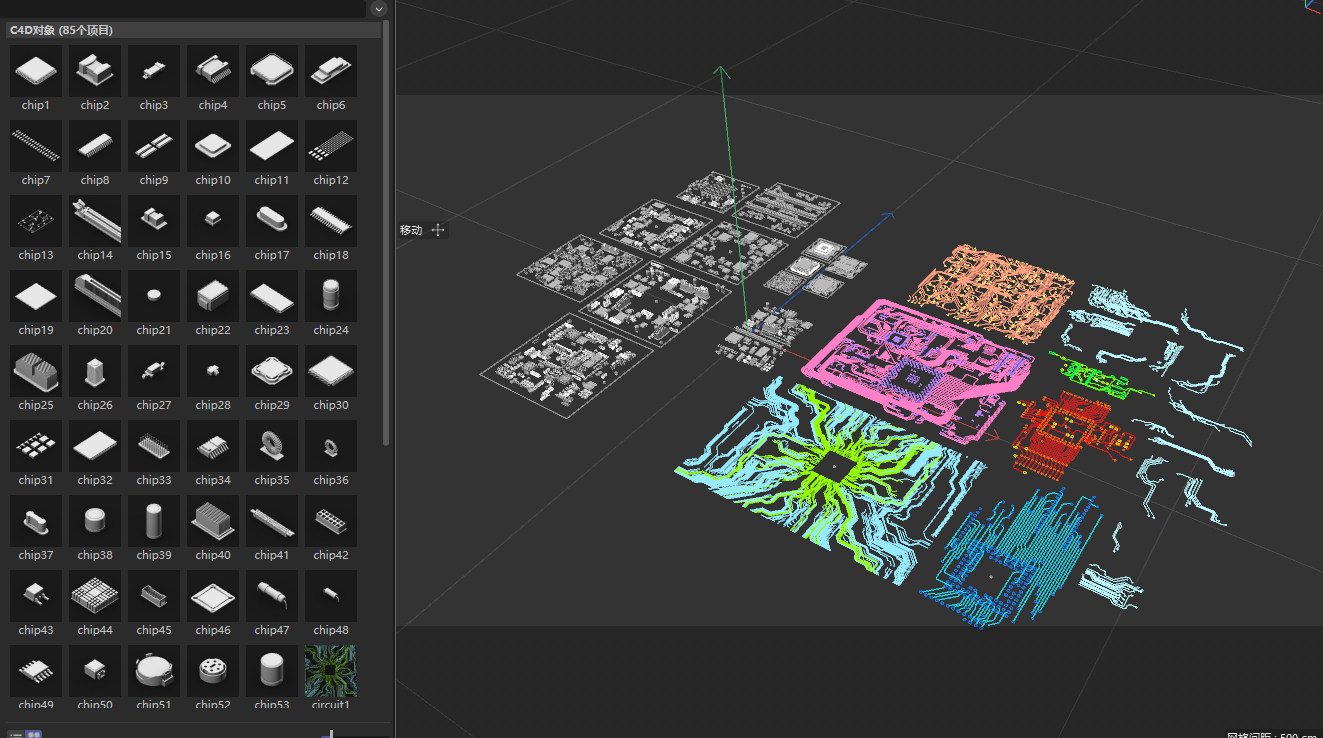Click the chip24 capacitor thumbnail
Image resolution: width=1323 pixels, height=738 pixels.
pos(331,296)
